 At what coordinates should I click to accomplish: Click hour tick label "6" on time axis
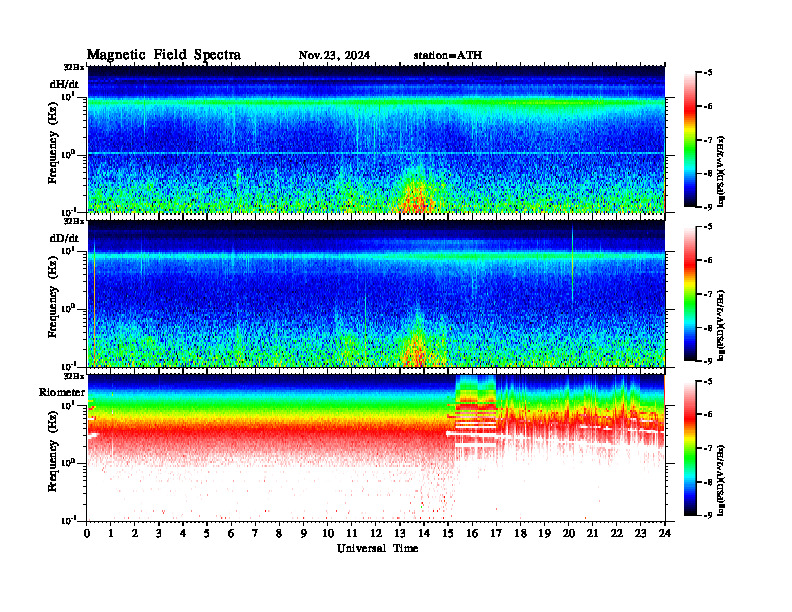point(231,533)
